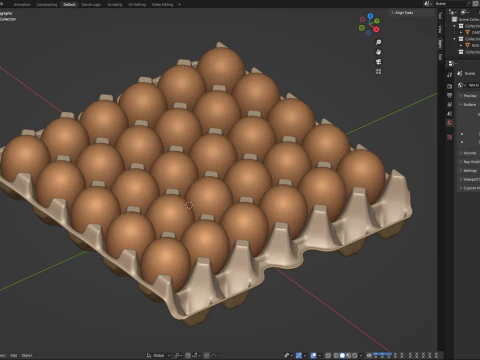This screenshot has width=480, height=360.
Task: Toggle proportional editing in viewport header
Action: pyautogui.click(x=207, y=355)
